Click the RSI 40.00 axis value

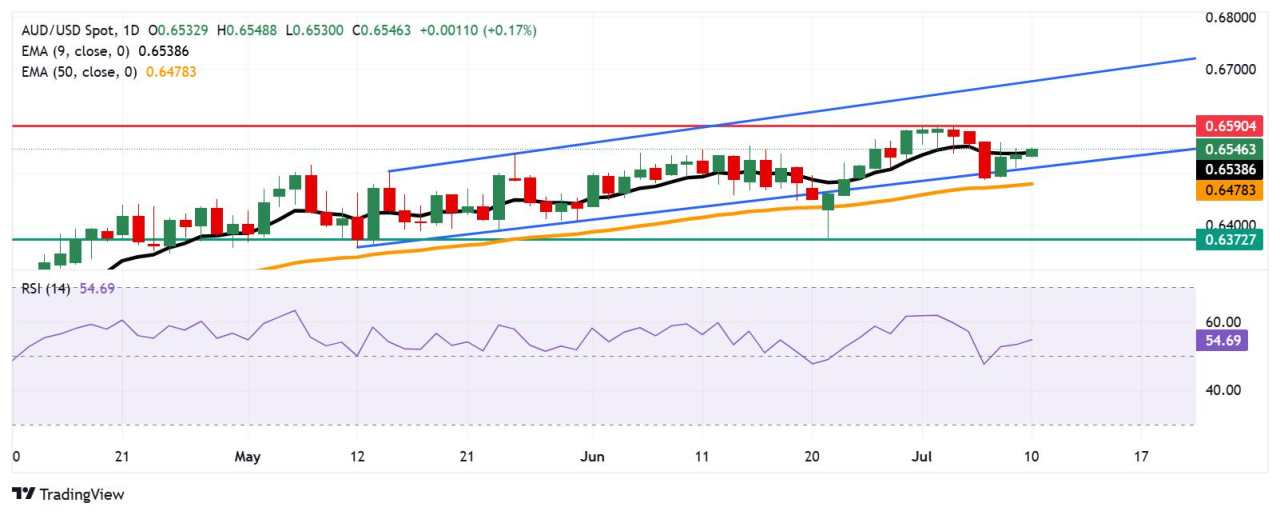pyautogui.click(x=1221, y=390)
